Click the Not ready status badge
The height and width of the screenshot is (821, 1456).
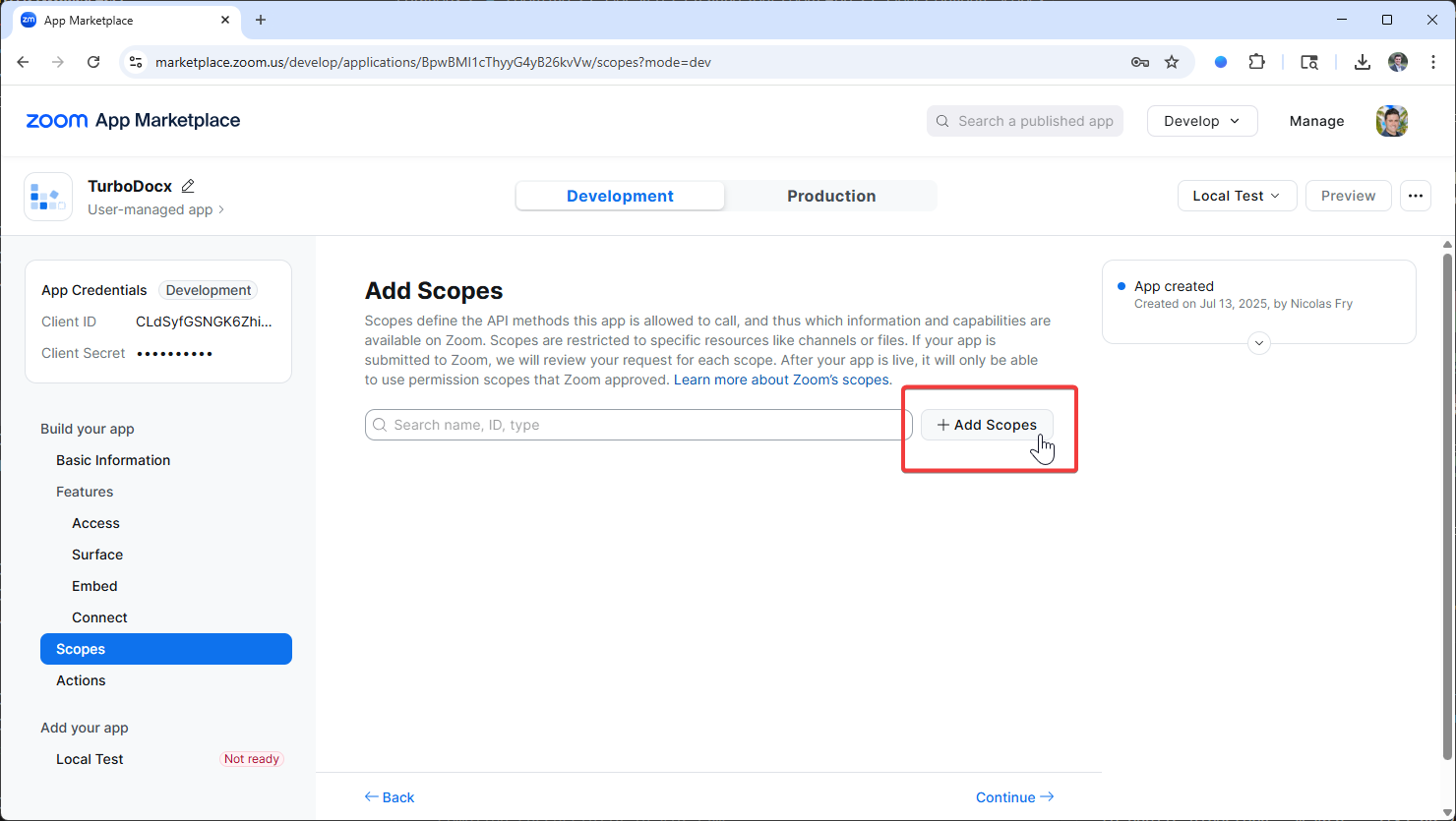click(252, 759)
